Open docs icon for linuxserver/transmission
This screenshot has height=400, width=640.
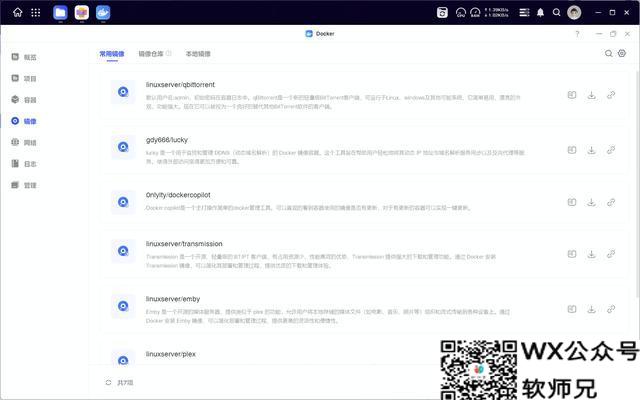(x=572, y=254)
